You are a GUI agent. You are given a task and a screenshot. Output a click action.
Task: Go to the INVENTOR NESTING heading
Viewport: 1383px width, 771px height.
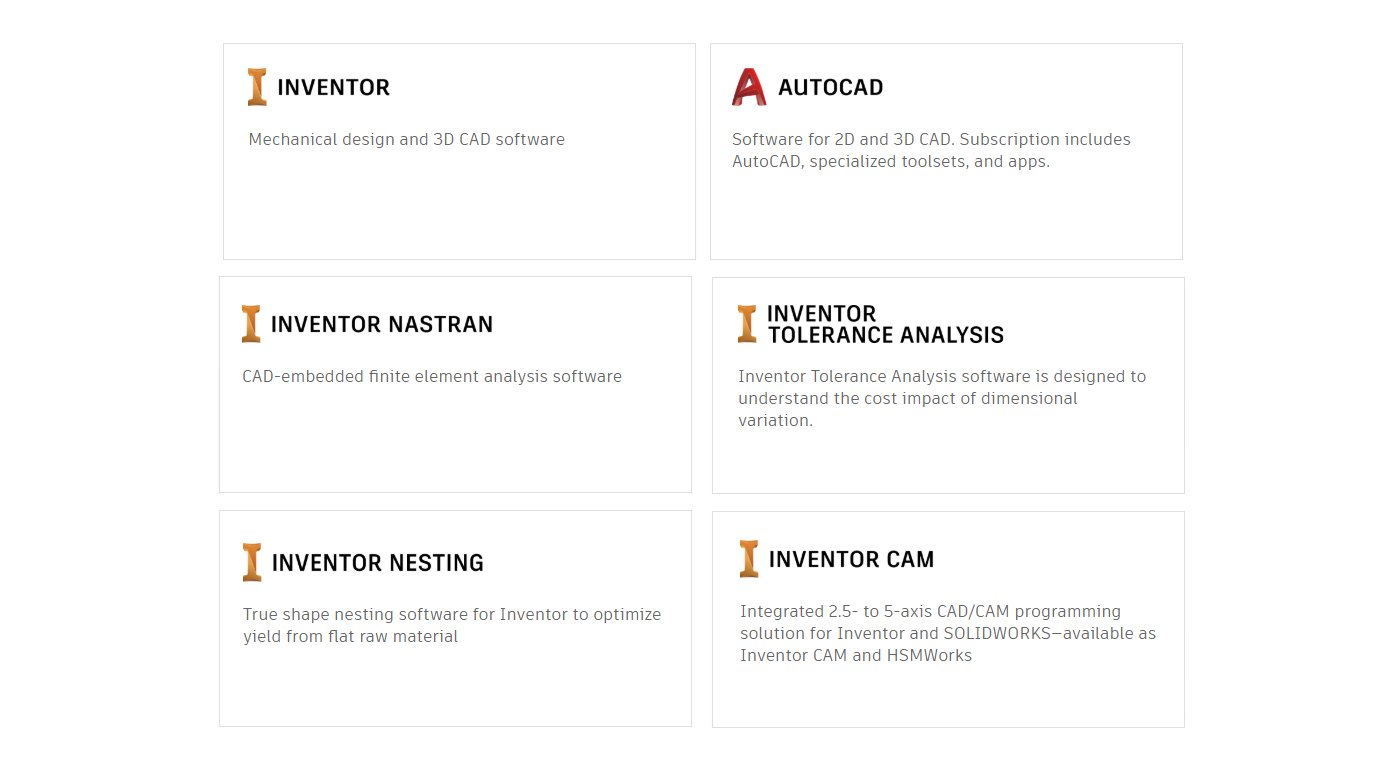point(377,563)
